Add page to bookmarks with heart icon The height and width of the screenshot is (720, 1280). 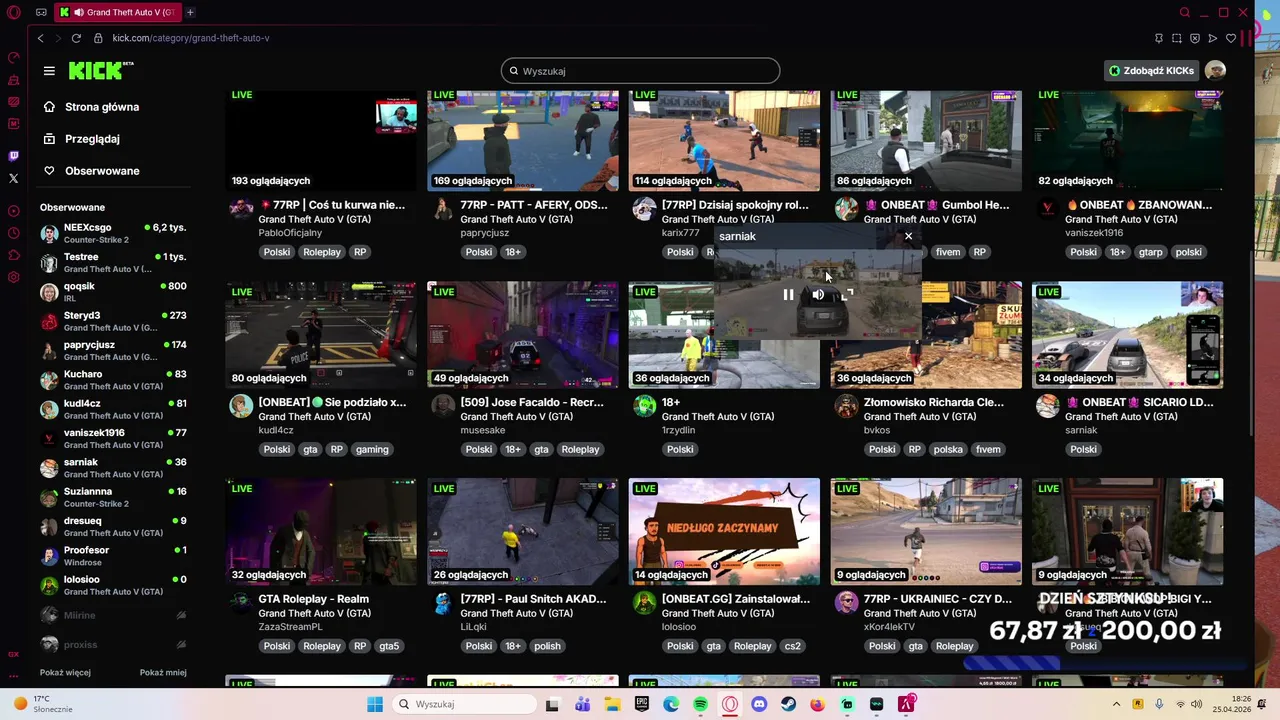point(1231,38)
